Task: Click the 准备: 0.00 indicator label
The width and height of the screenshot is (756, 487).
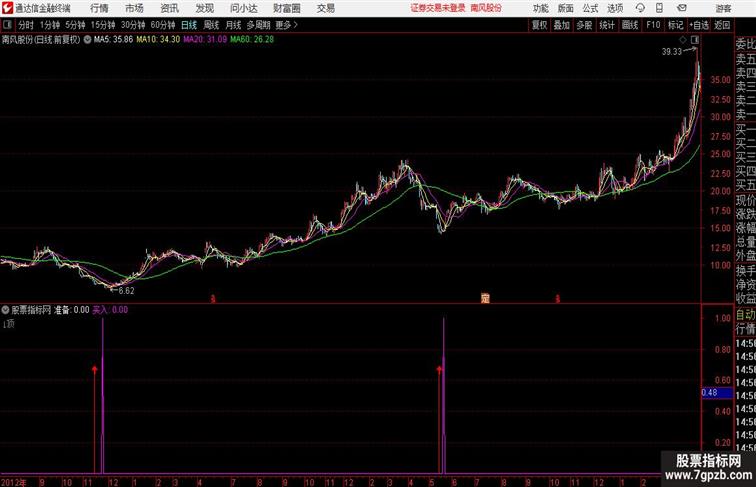Action: click(x=71, y=310)
